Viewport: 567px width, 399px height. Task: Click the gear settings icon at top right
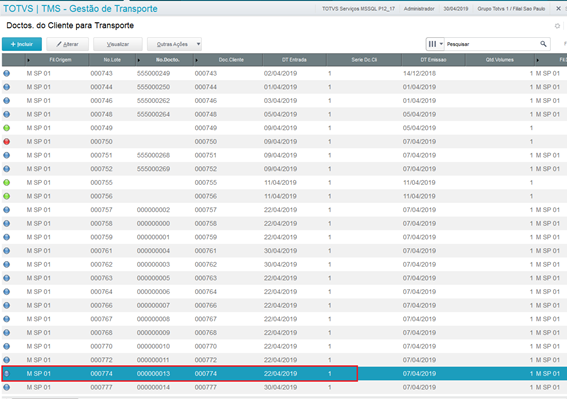(x=557, y=26)
